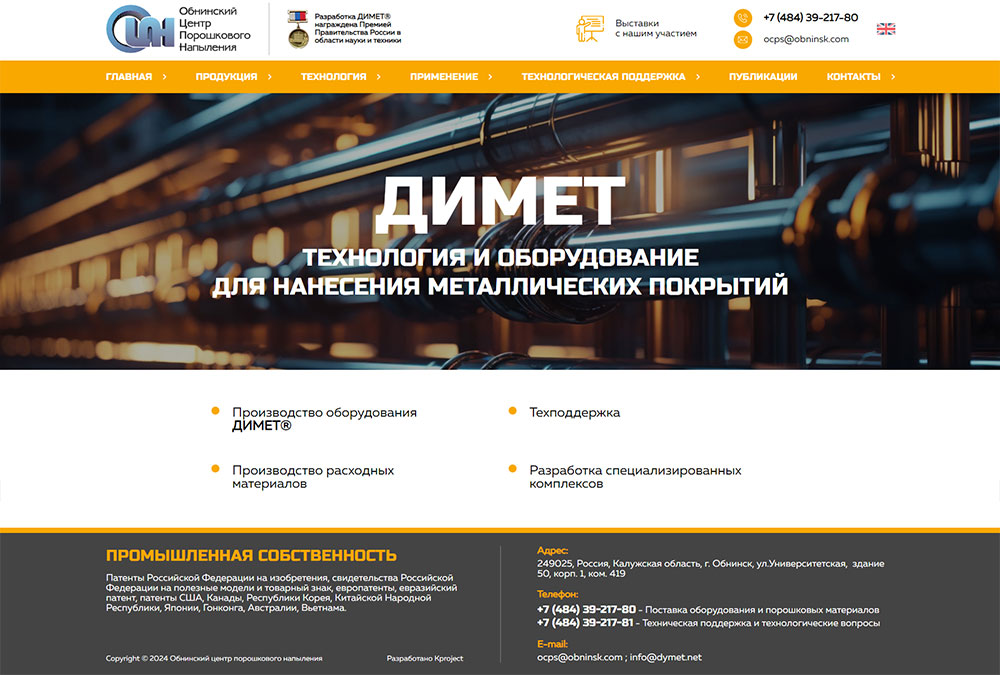
Task: Expand the chevron next to Главная
Action: [x=165, y=77]
